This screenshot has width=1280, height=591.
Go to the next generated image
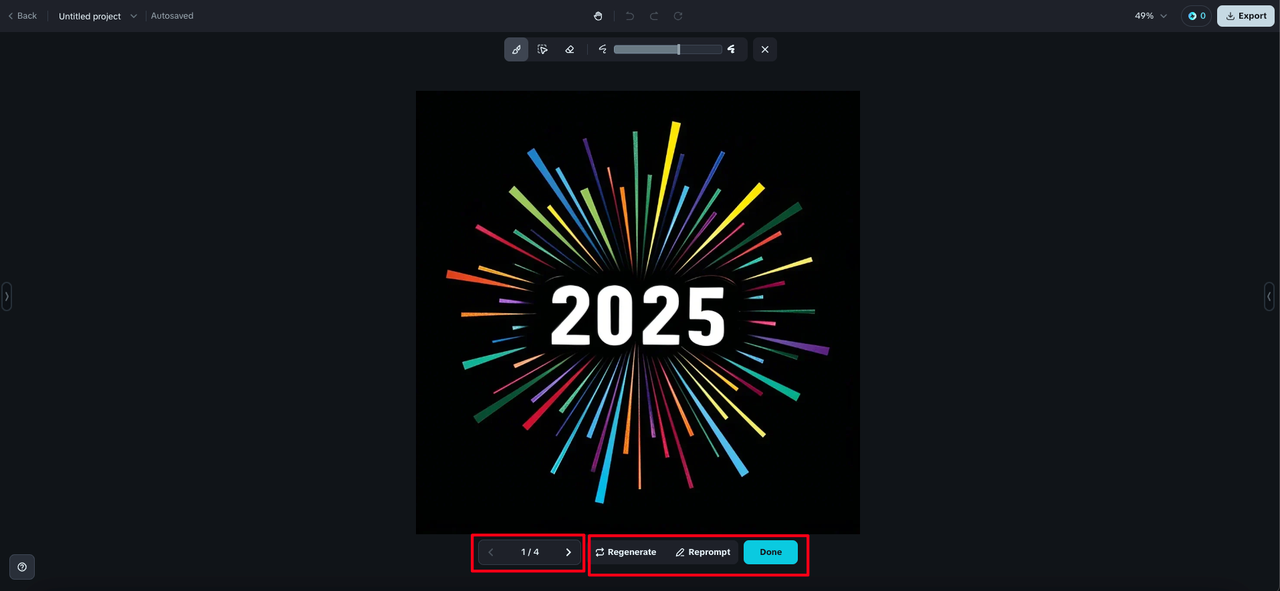[568, 552]
